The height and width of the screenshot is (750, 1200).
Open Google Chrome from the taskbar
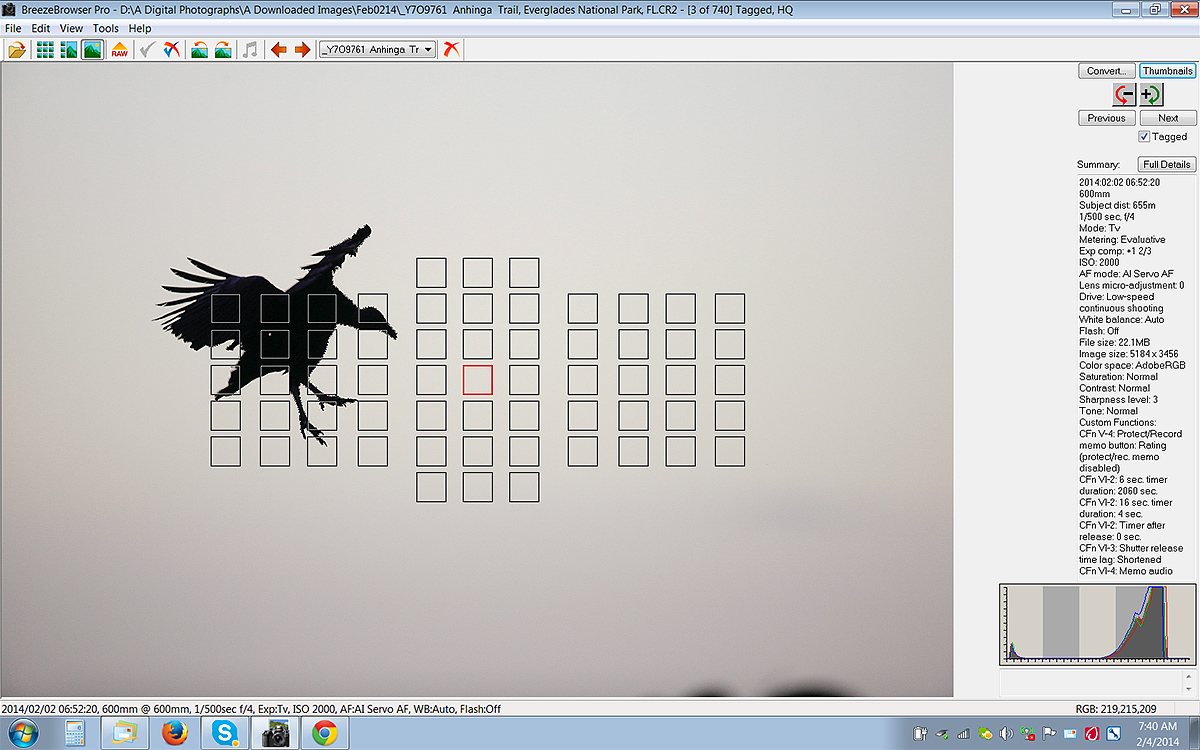tap(323, 733)
